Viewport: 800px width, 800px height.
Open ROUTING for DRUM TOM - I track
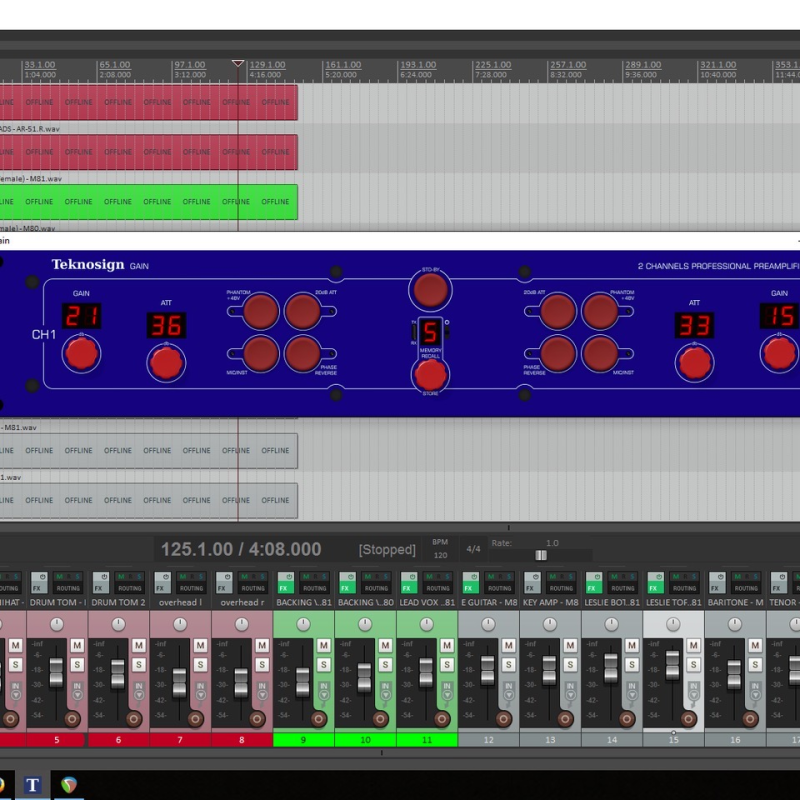tap(68, 588)
